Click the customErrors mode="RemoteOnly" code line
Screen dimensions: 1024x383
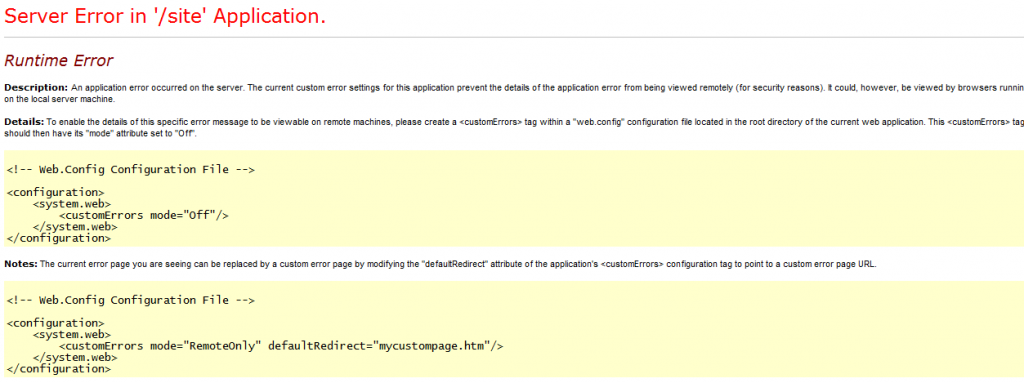coord(281,346)
